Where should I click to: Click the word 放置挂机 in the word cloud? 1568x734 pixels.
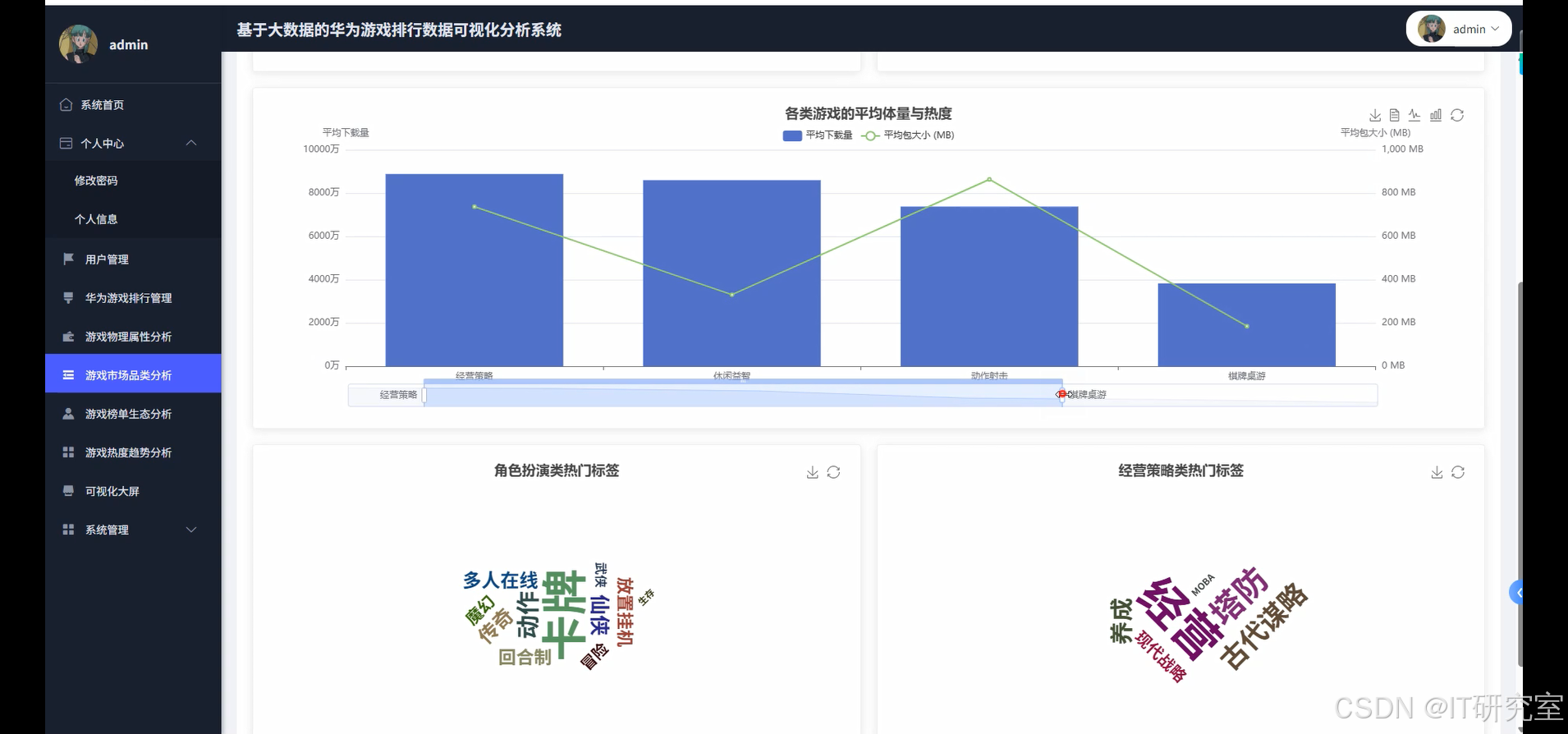coord(625,612)
